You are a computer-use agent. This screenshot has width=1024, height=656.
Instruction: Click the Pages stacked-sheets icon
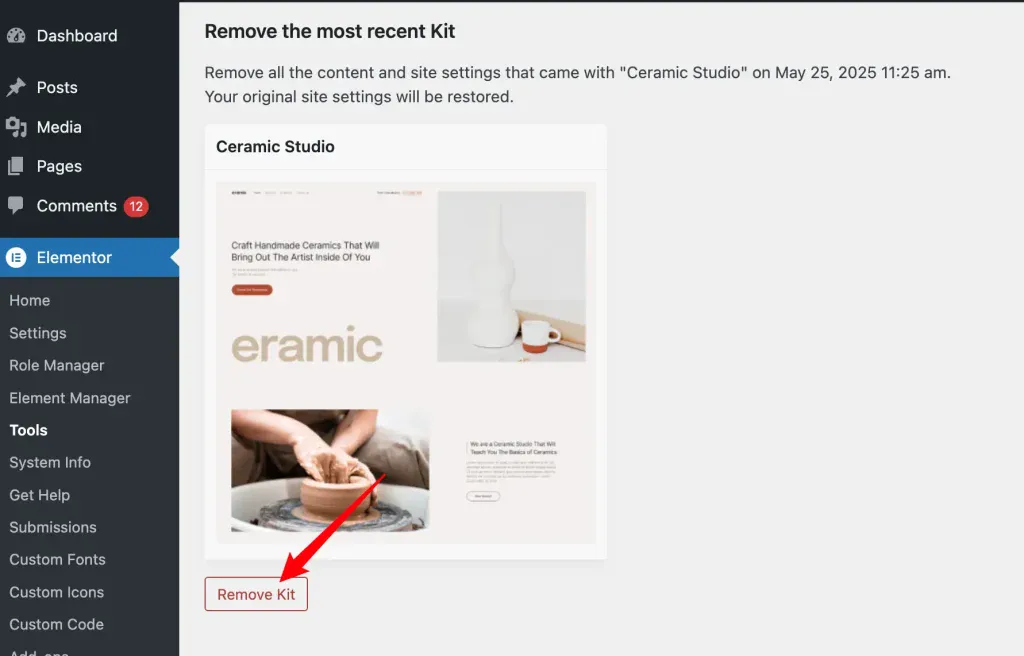click(16, 166)
